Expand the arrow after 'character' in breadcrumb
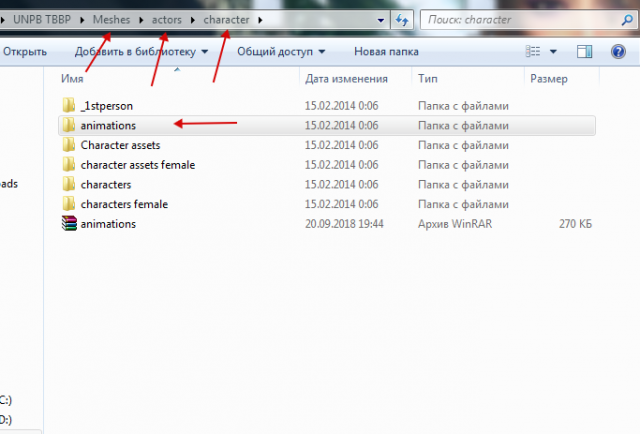The image size is (640, 434). click(x=260, y=19)
